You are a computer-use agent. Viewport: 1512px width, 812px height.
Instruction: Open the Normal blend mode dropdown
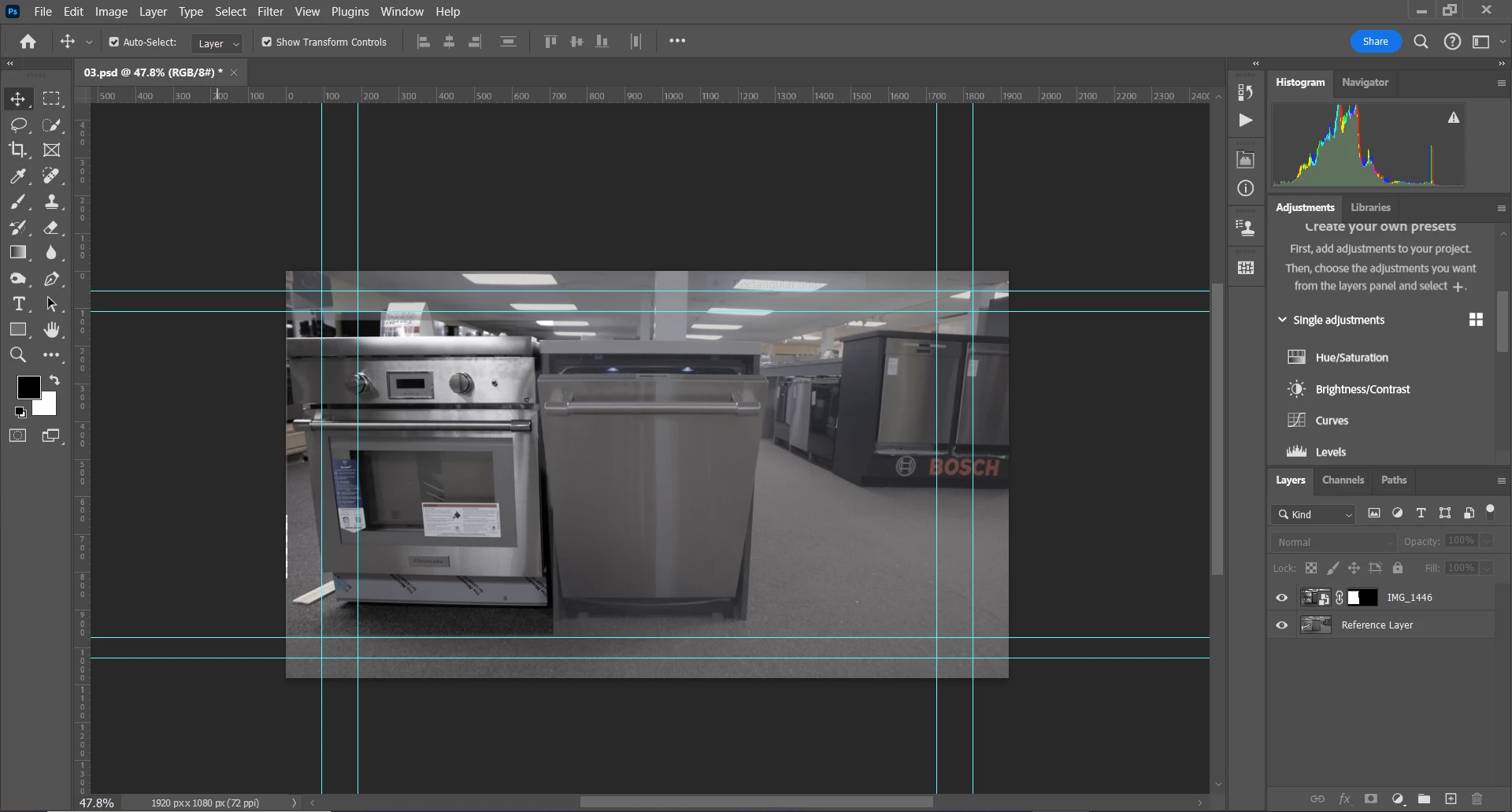(1333, 542)
